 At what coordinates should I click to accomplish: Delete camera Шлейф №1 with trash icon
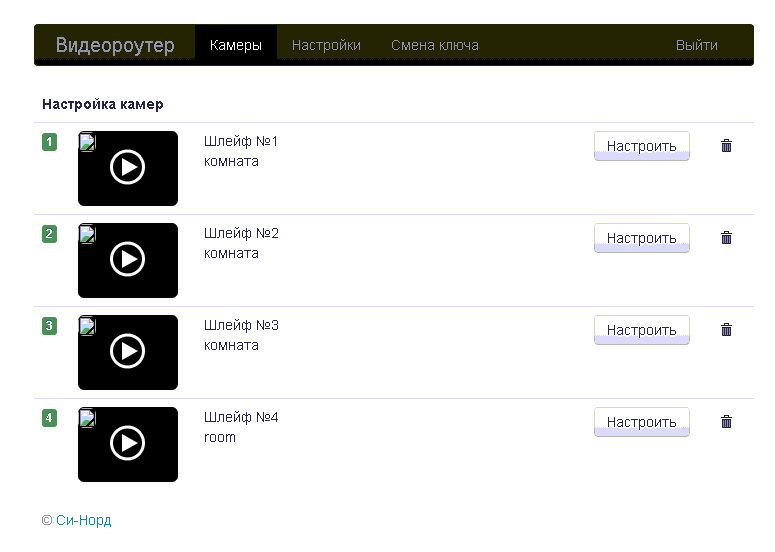pos(726,146)
